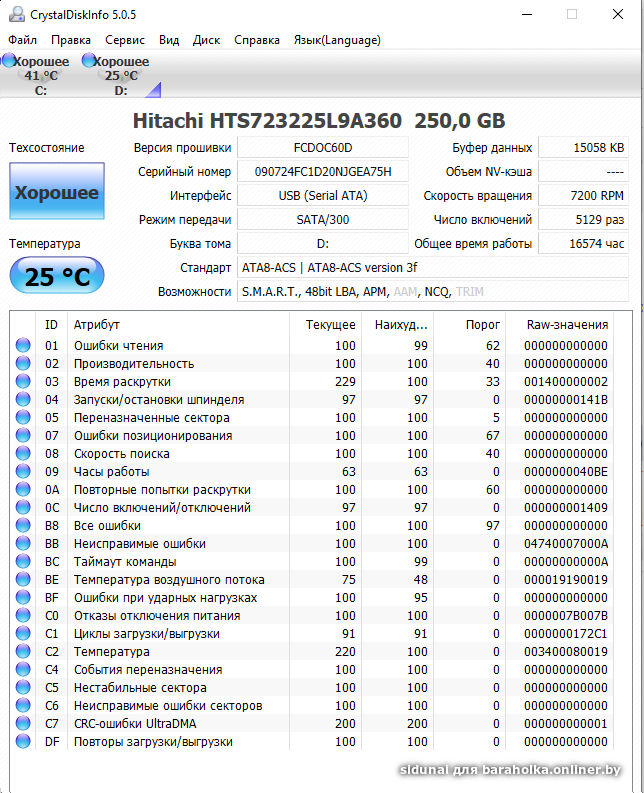Click status orb for Таймаут команды row

pyautogui.click(x=23, y=561)
